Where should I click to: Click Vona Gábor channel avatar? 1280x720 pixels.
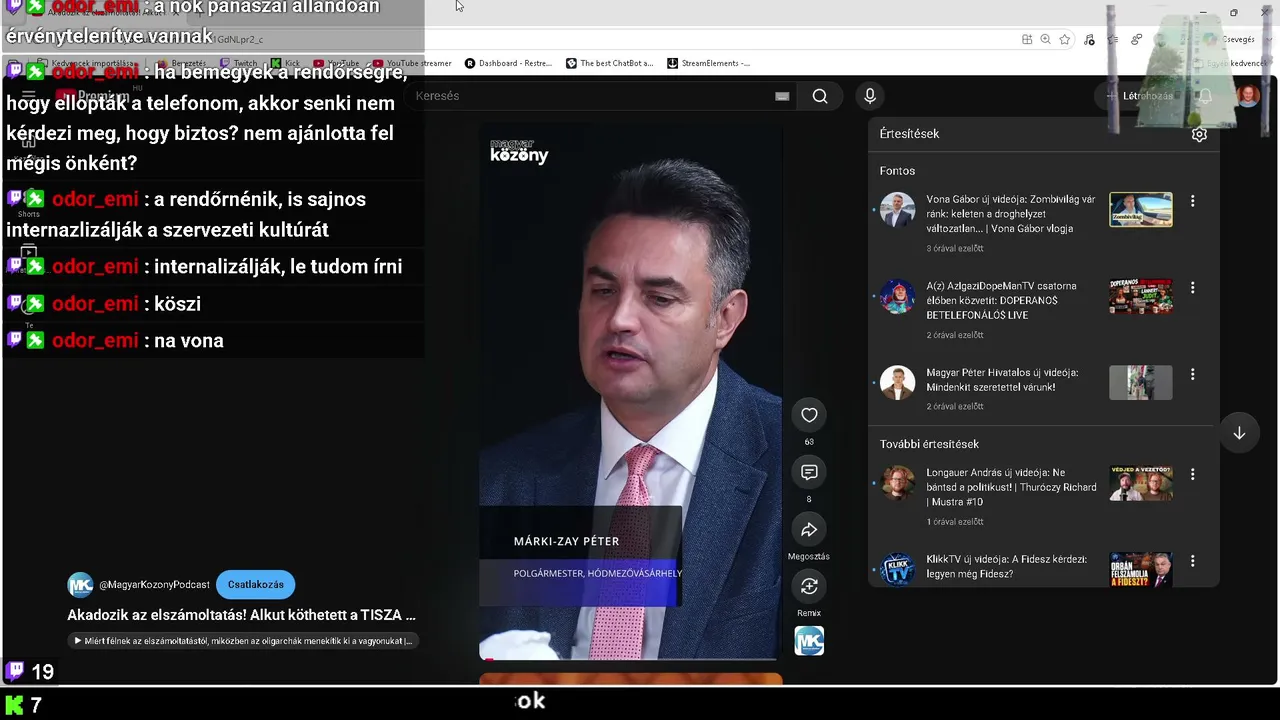(897, 210)
